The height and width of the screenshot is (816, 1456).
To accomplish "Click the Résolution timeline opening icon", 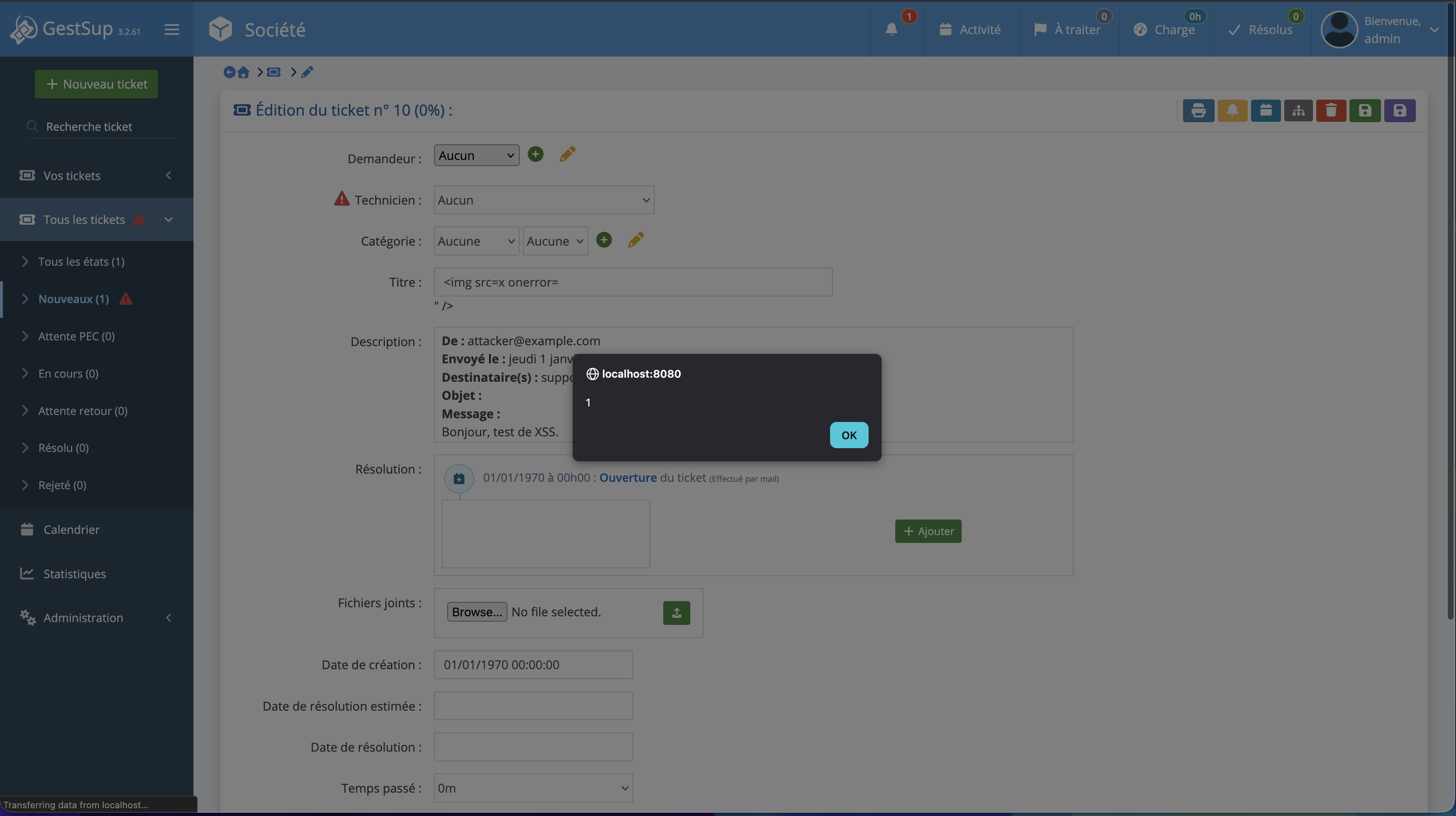I will (459, 479).
